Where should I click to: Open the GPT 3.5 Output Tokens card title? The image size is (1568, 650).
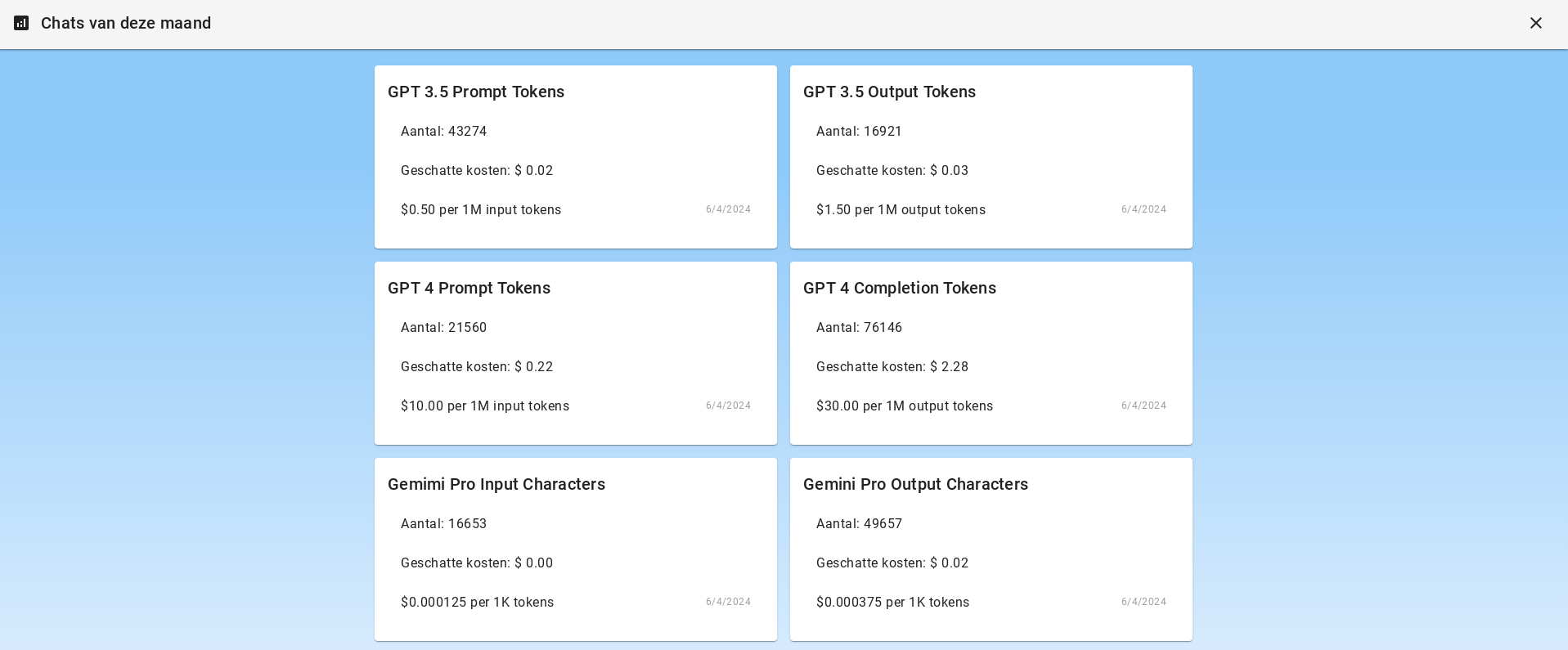point(889,92)
